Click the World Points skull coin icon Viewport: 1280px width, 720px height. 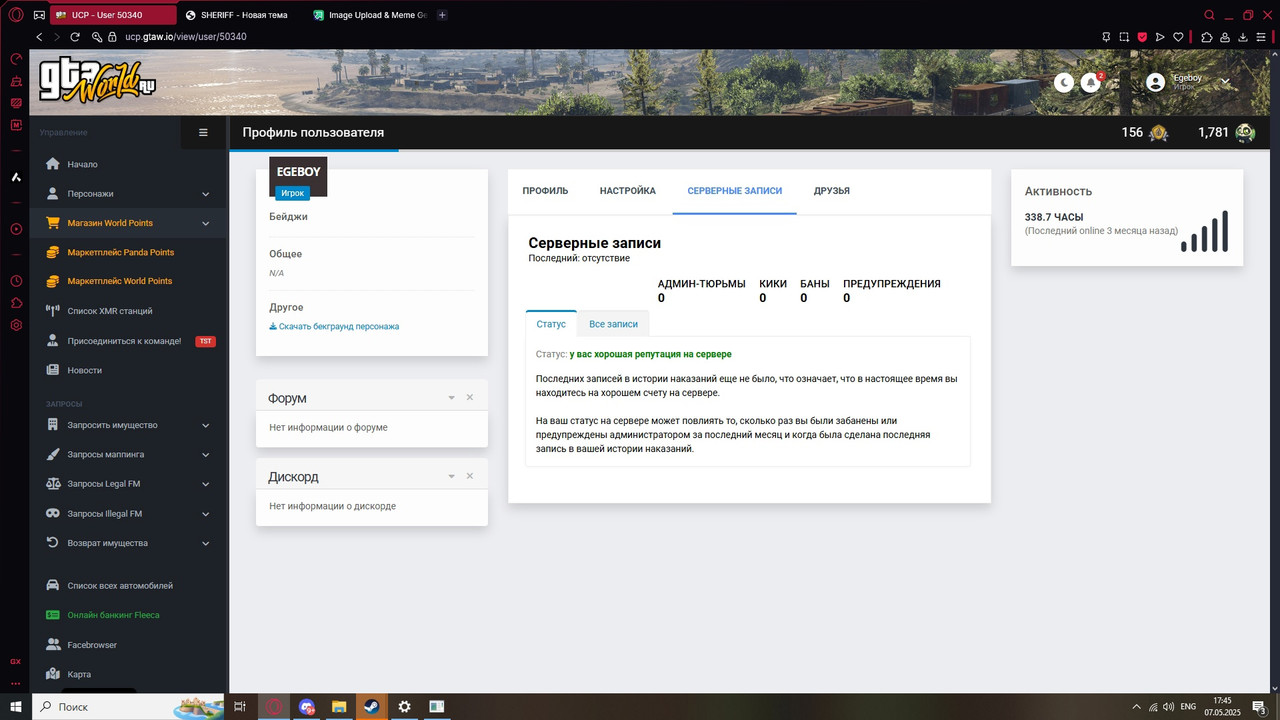(x=1245, y=132)
